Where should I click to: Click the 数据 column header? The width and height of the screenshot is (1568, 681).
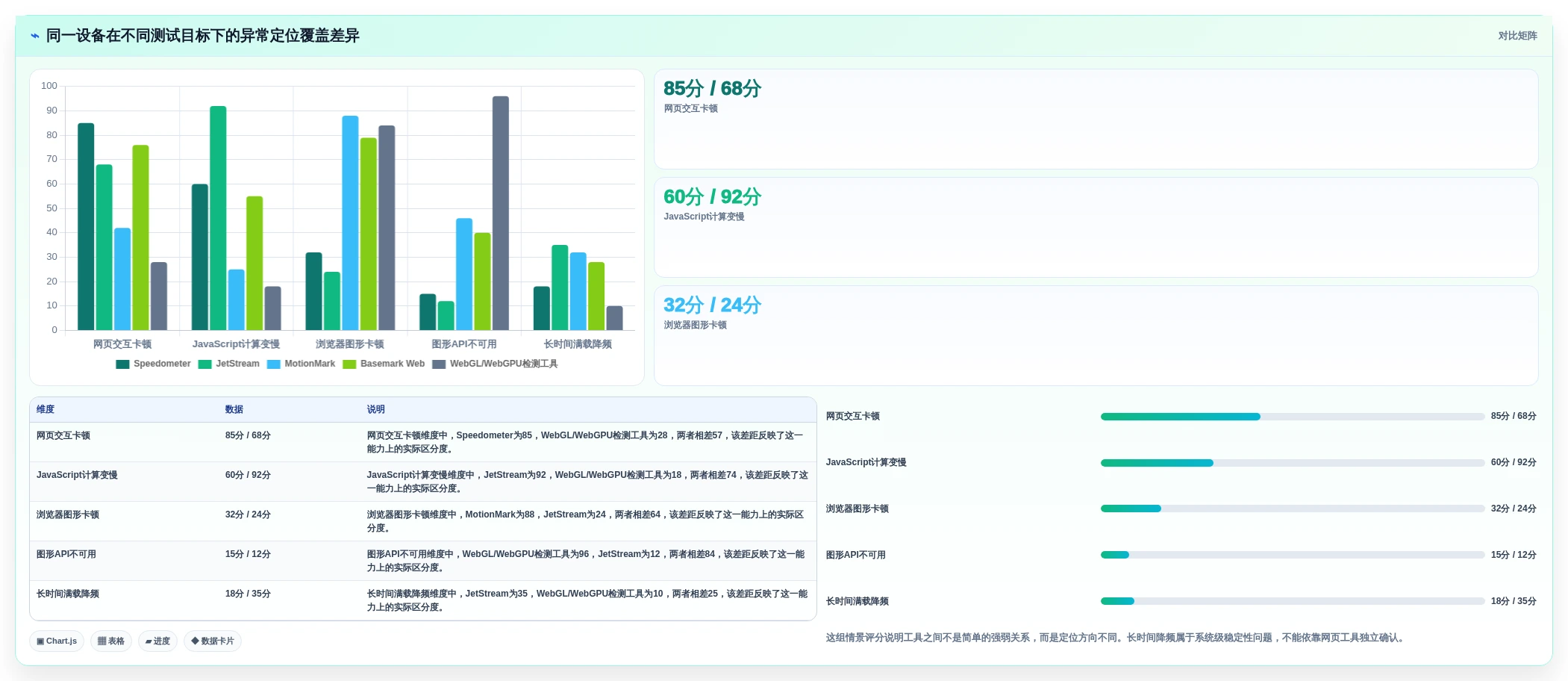pos(234,410)
